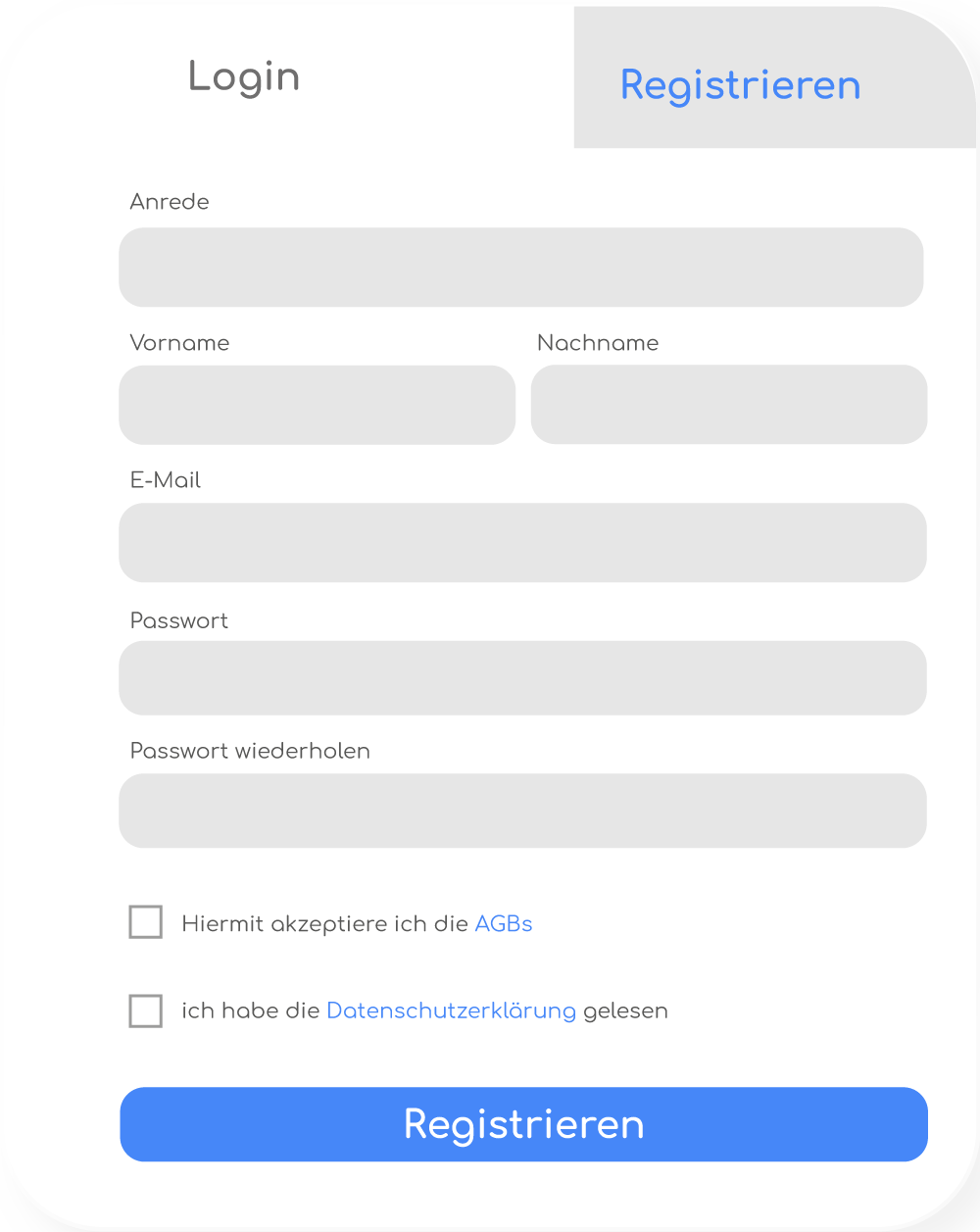The image size is (980, 1232).
Task: Click the 'Nachname' label text
Action: (598, 343)
